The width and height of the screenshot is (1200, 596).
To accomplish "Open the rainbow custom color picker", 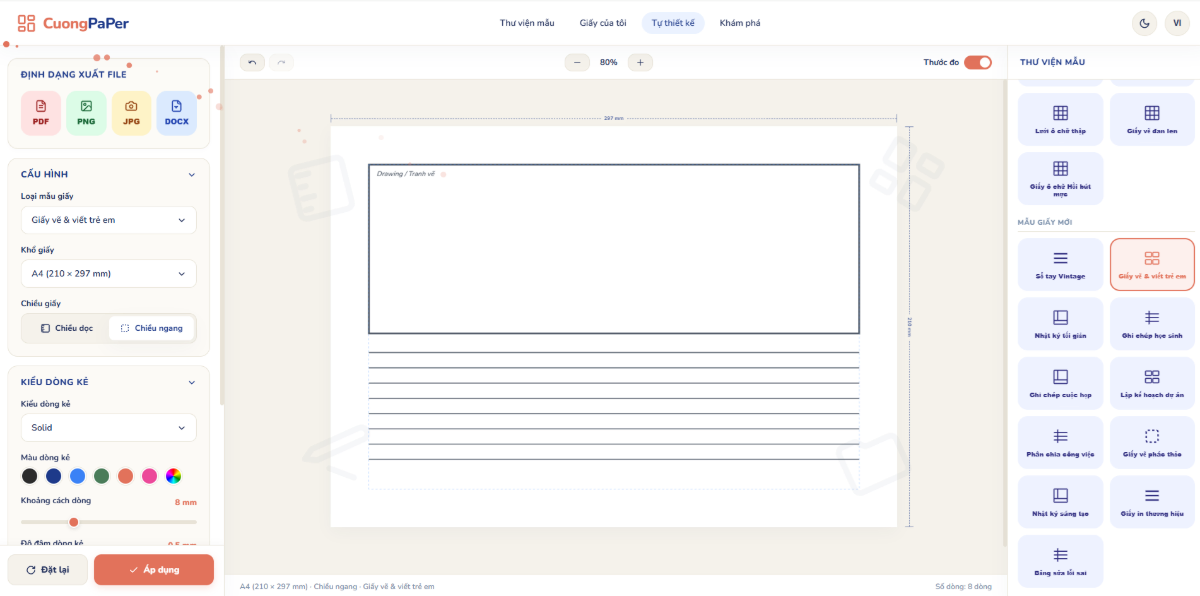I will [174, 476].
